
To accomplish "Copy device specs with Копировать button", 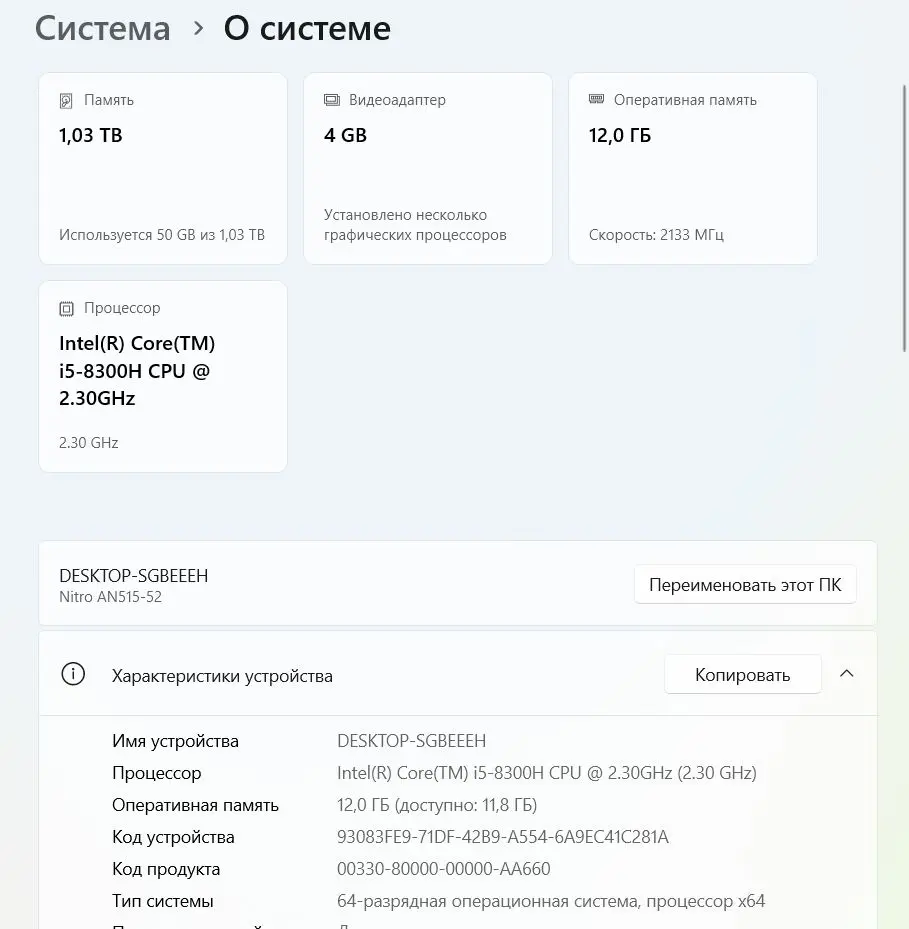I will 742,674.
